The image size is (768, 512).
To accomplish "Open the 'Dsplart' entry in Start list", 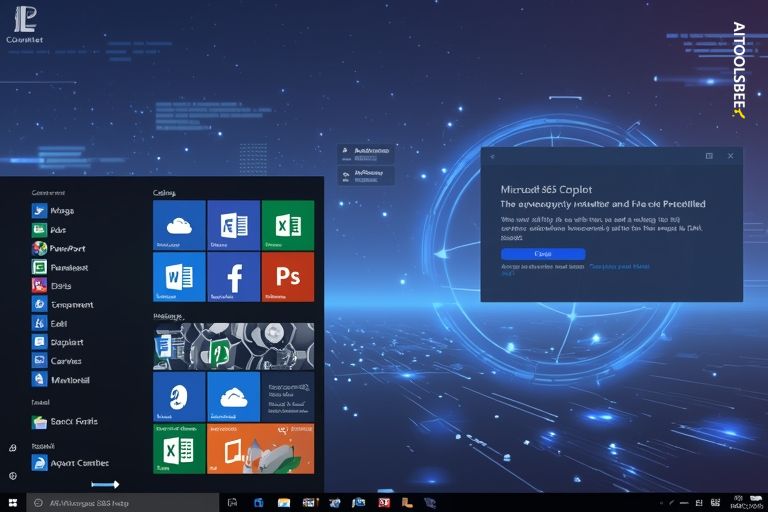I will point(58,342).
